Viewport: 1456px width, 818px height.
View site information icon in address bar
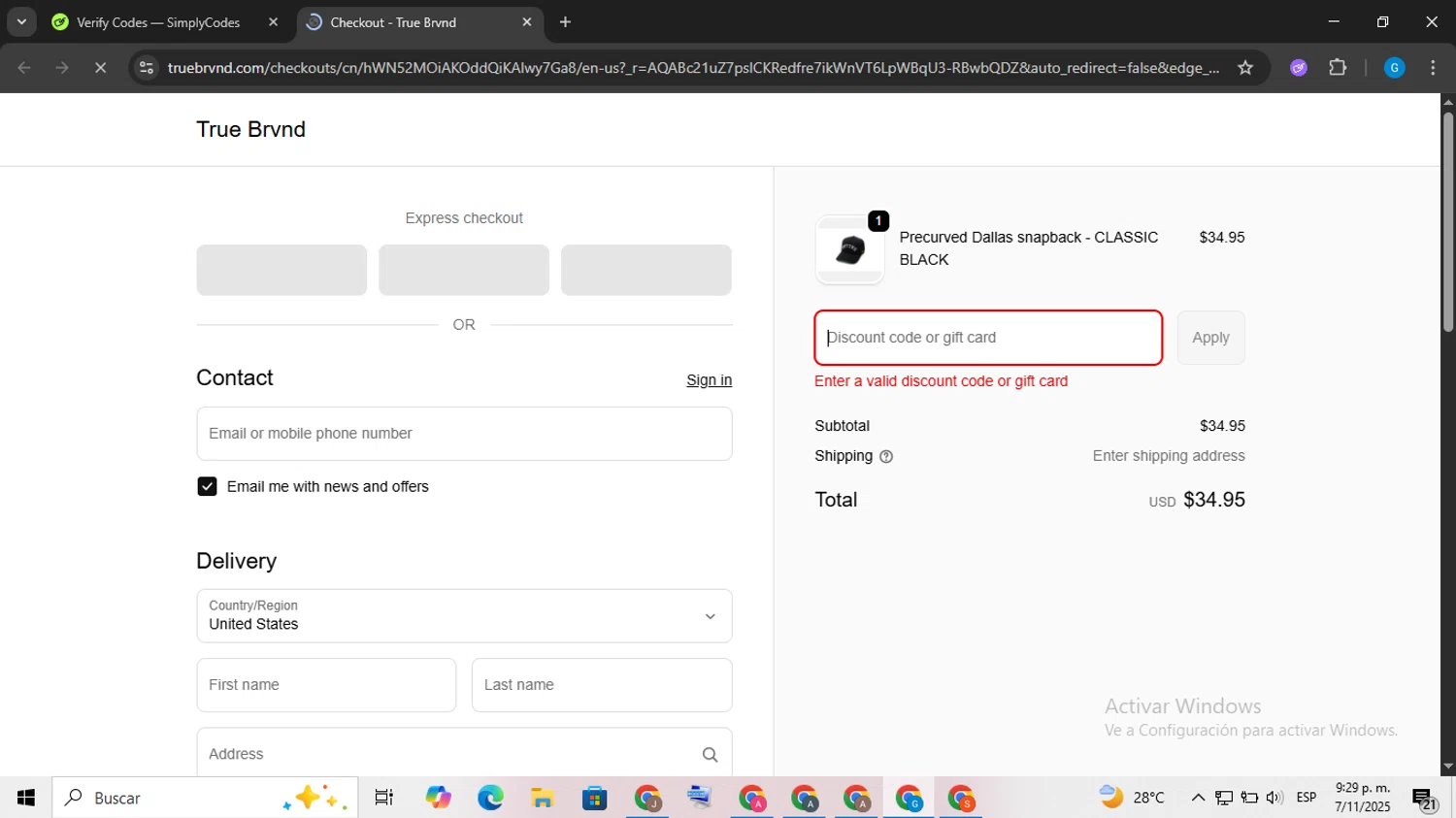tap(147, 68)
